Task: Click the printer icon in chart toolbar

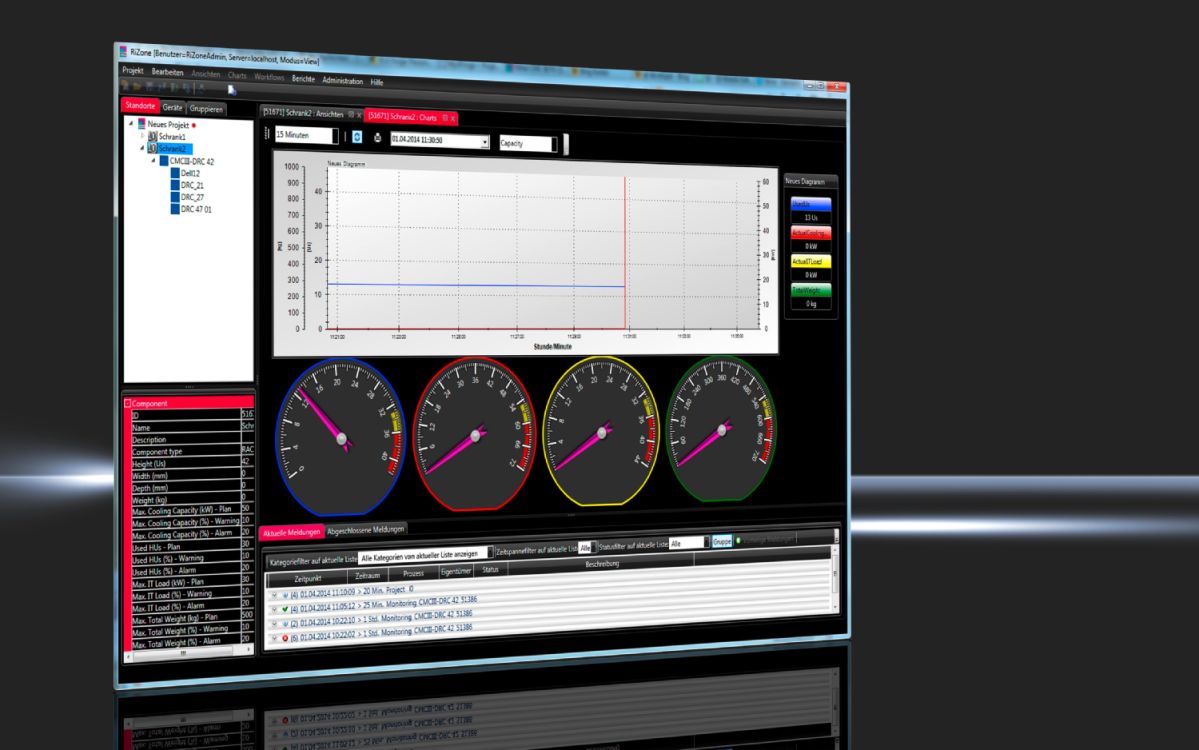Action: pyautogui.click(x=377, y=138)
